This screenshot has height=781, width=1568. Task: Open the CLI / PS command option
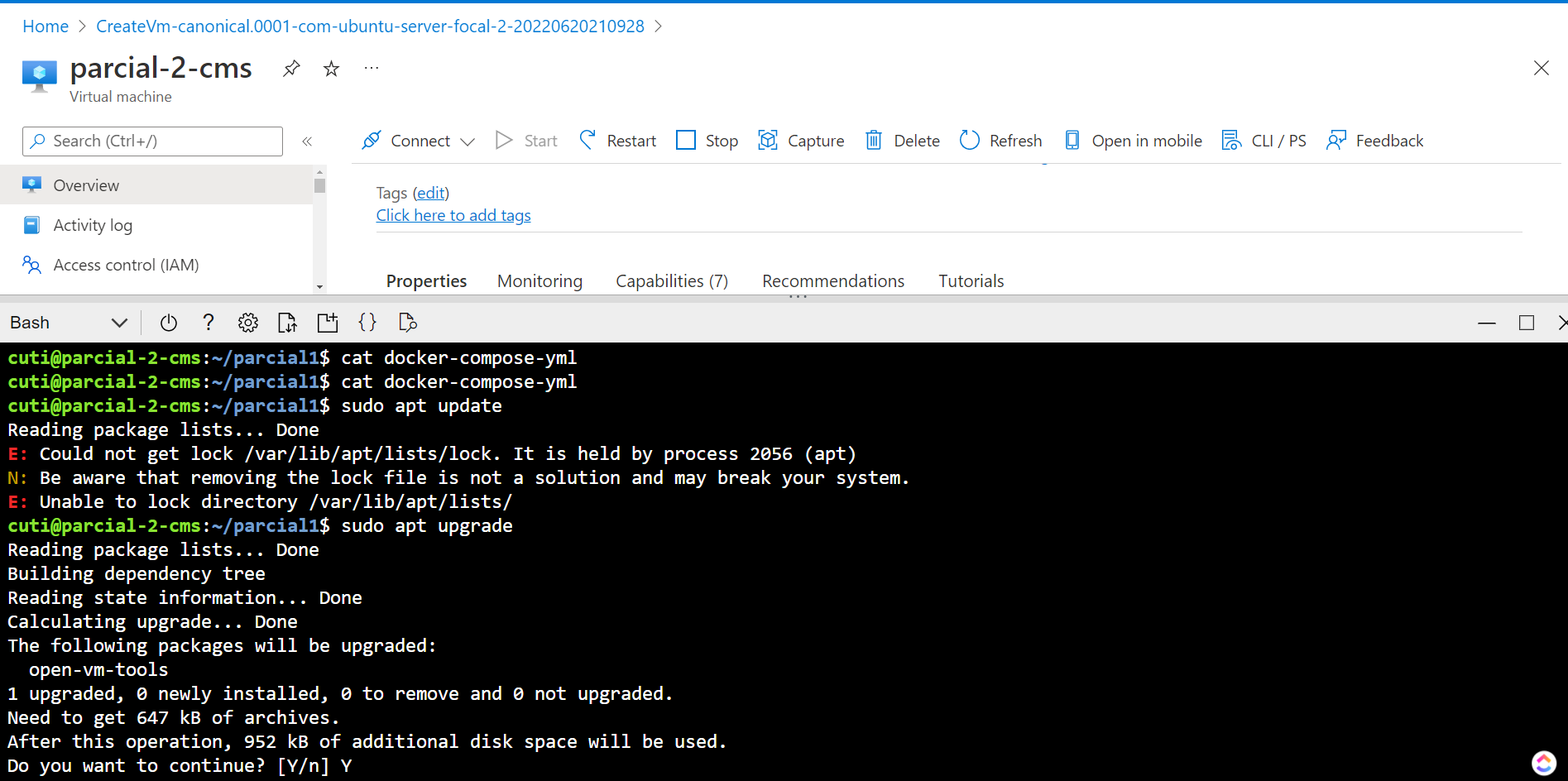click(x=1264, y=141)
